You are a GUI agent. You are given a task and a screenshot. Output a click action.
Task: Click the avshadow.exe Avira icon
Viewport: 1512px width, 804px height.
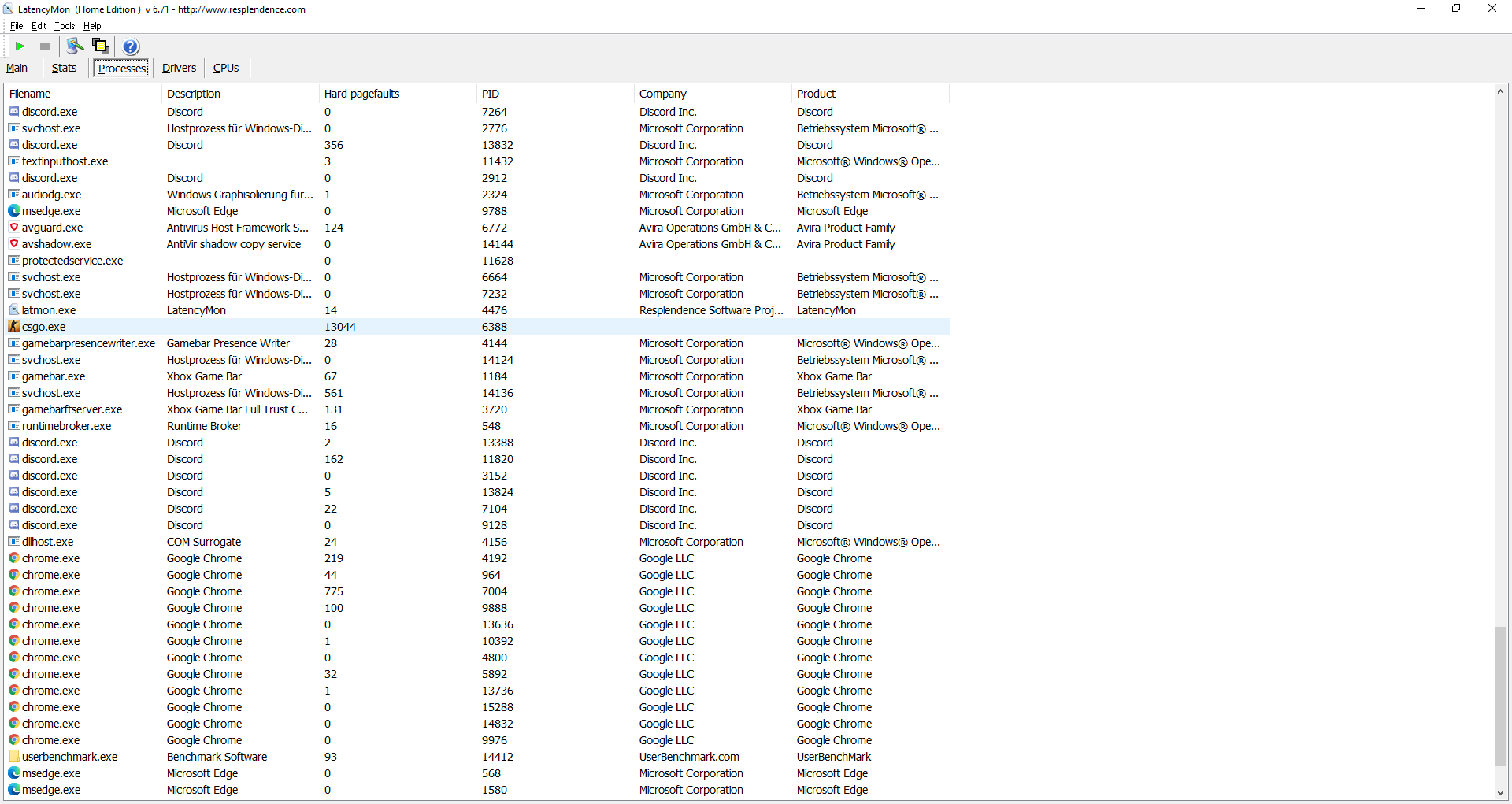14,244
